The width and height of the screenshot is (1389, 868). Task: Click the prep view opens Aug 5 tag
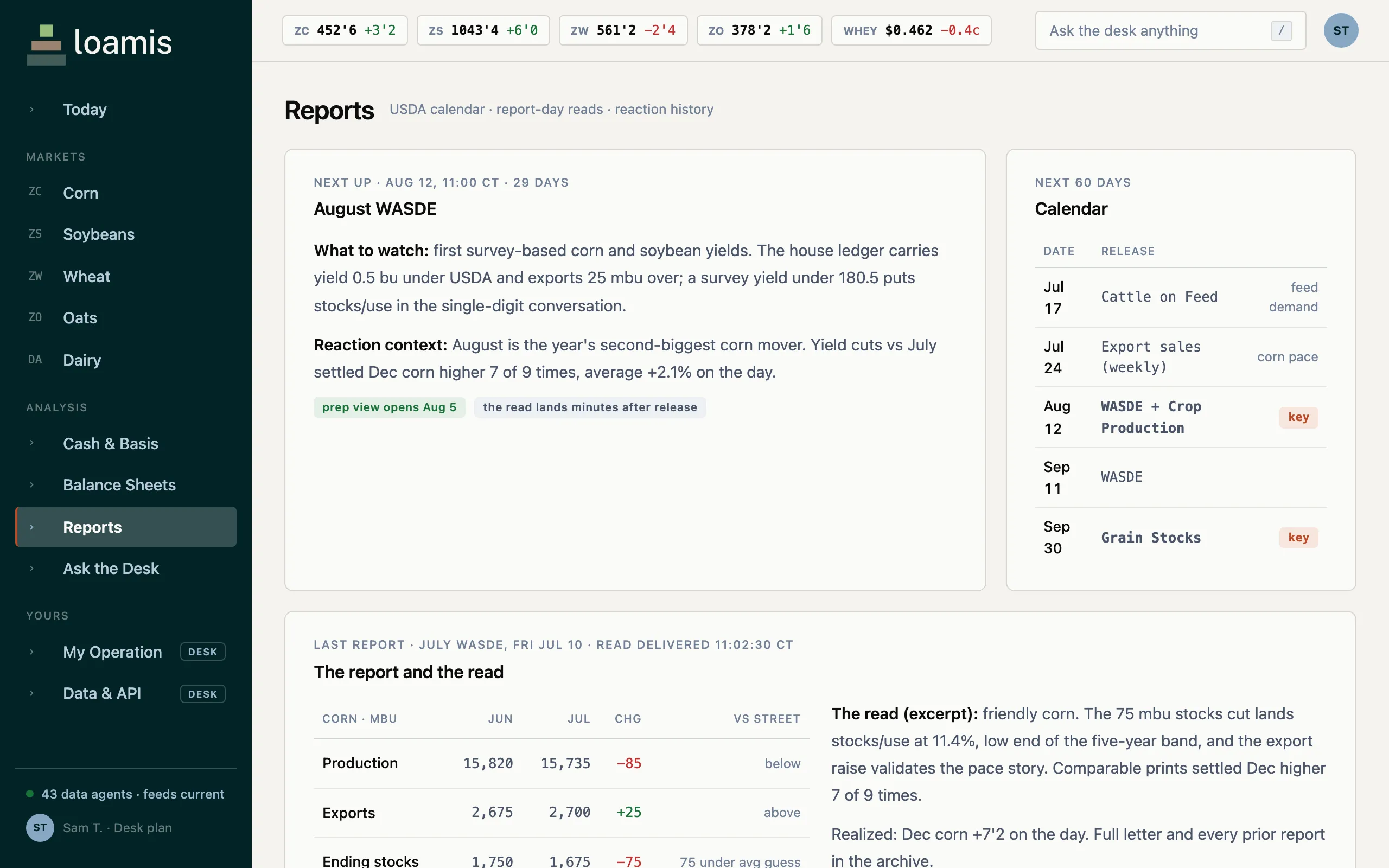(x=389, y=407)
